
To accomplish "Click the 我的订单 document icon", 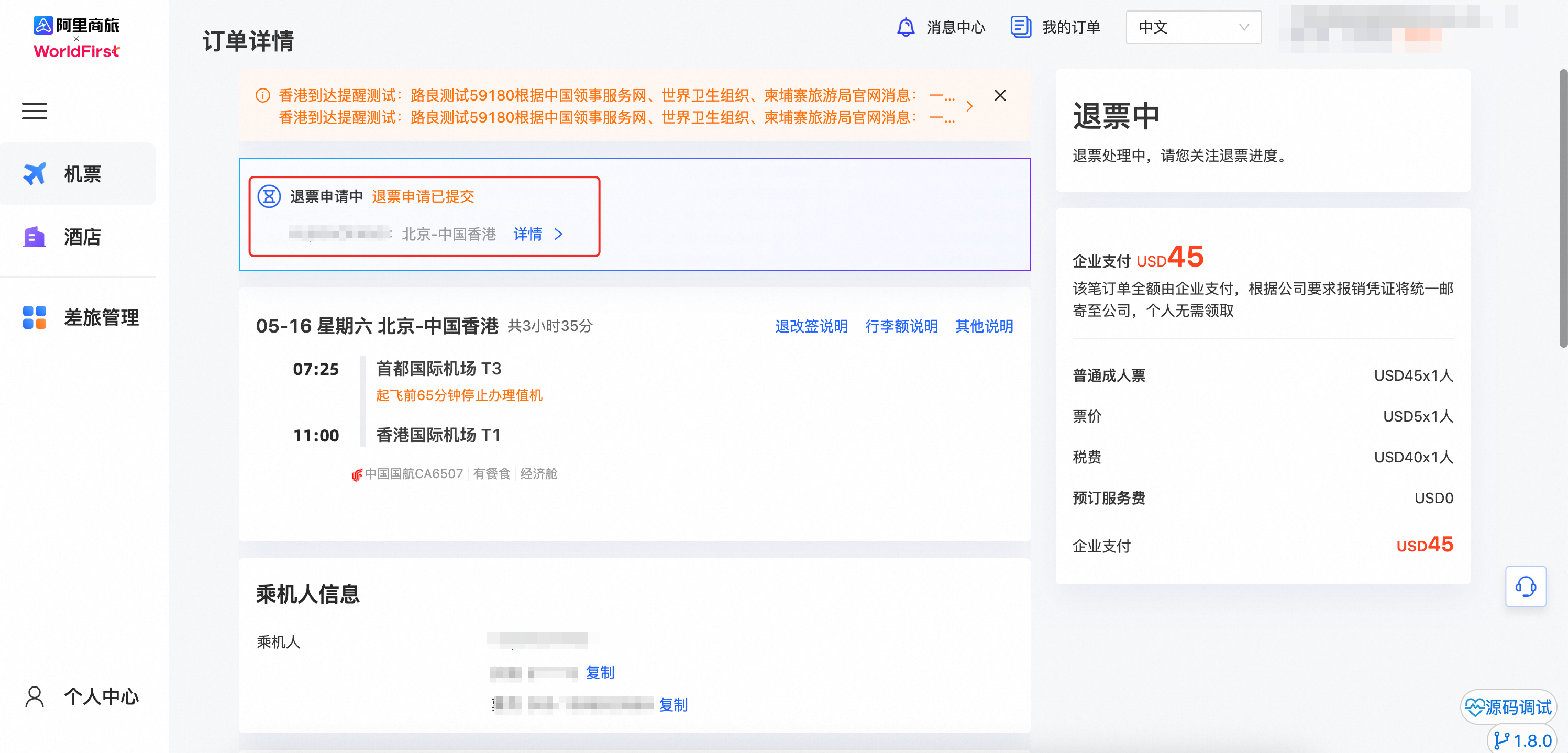I will coord(1020,27).
